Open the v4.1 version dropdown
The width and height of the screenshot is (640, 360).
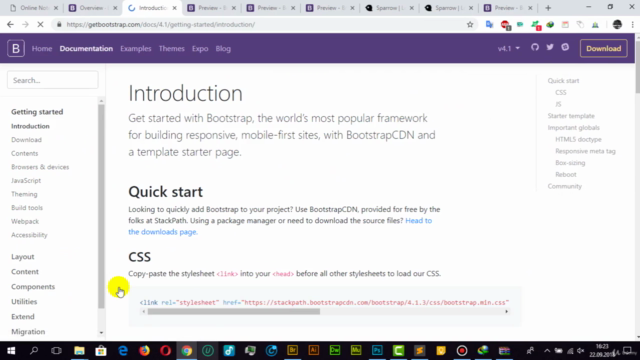coord(509,48)
